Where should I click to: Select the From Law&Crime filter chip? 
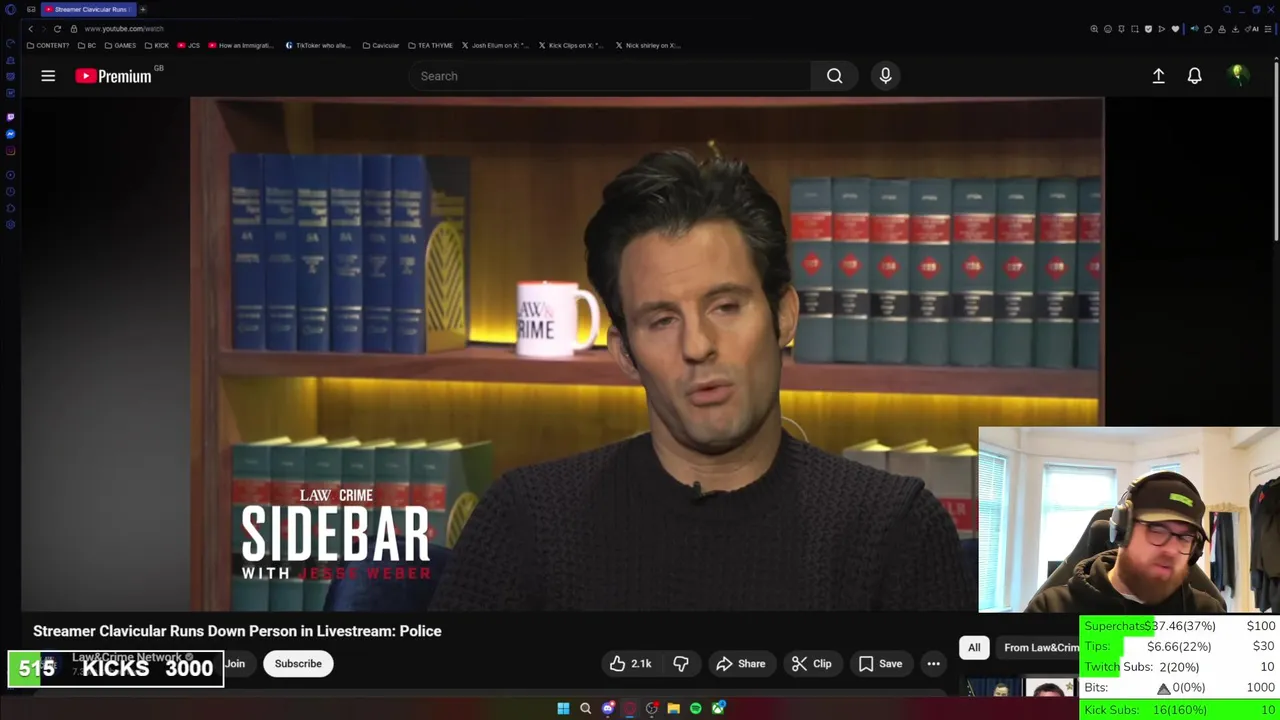point(1040,648)
